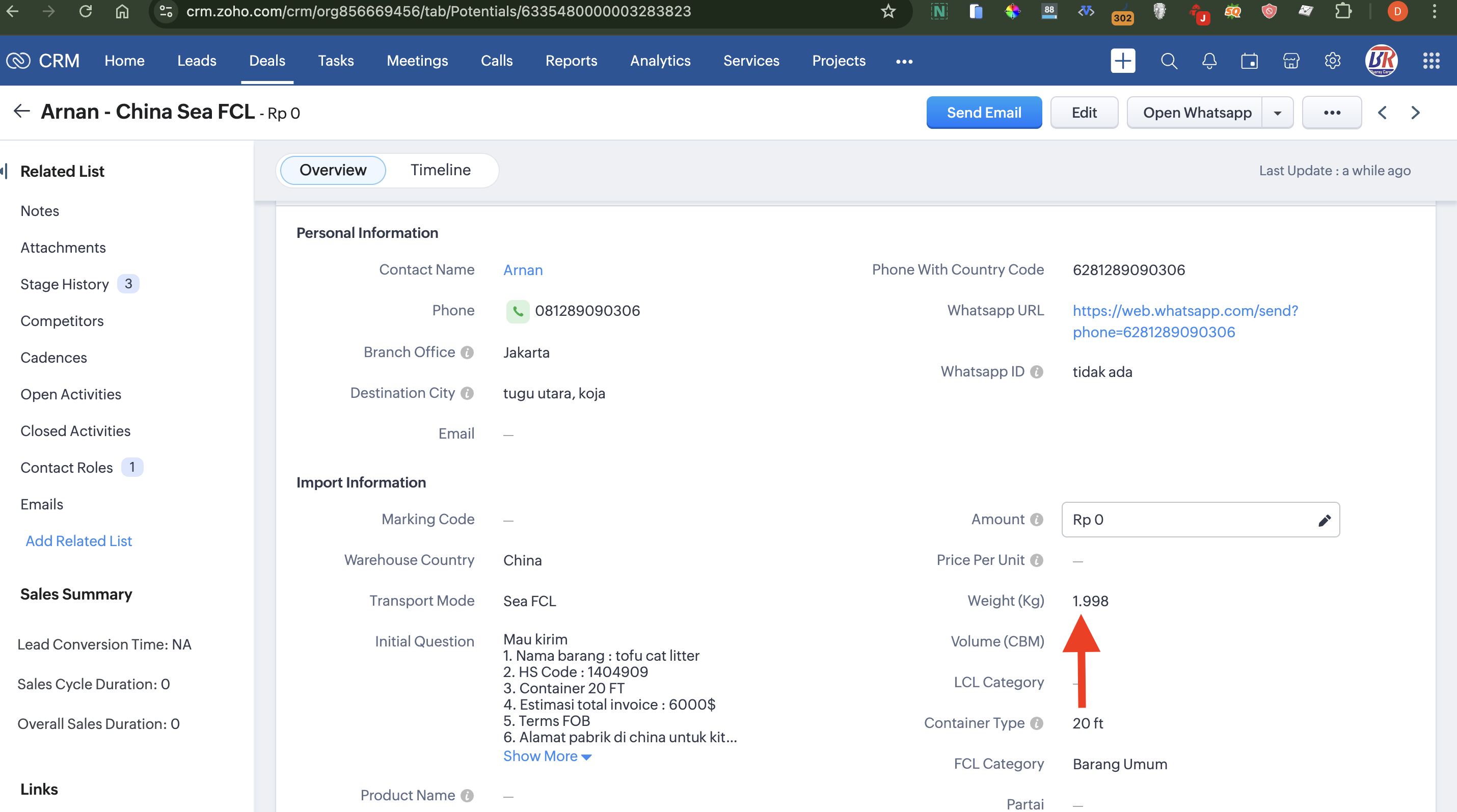Open the marketplace store icon
1457x812 pixels.
tap(1291, 61)
